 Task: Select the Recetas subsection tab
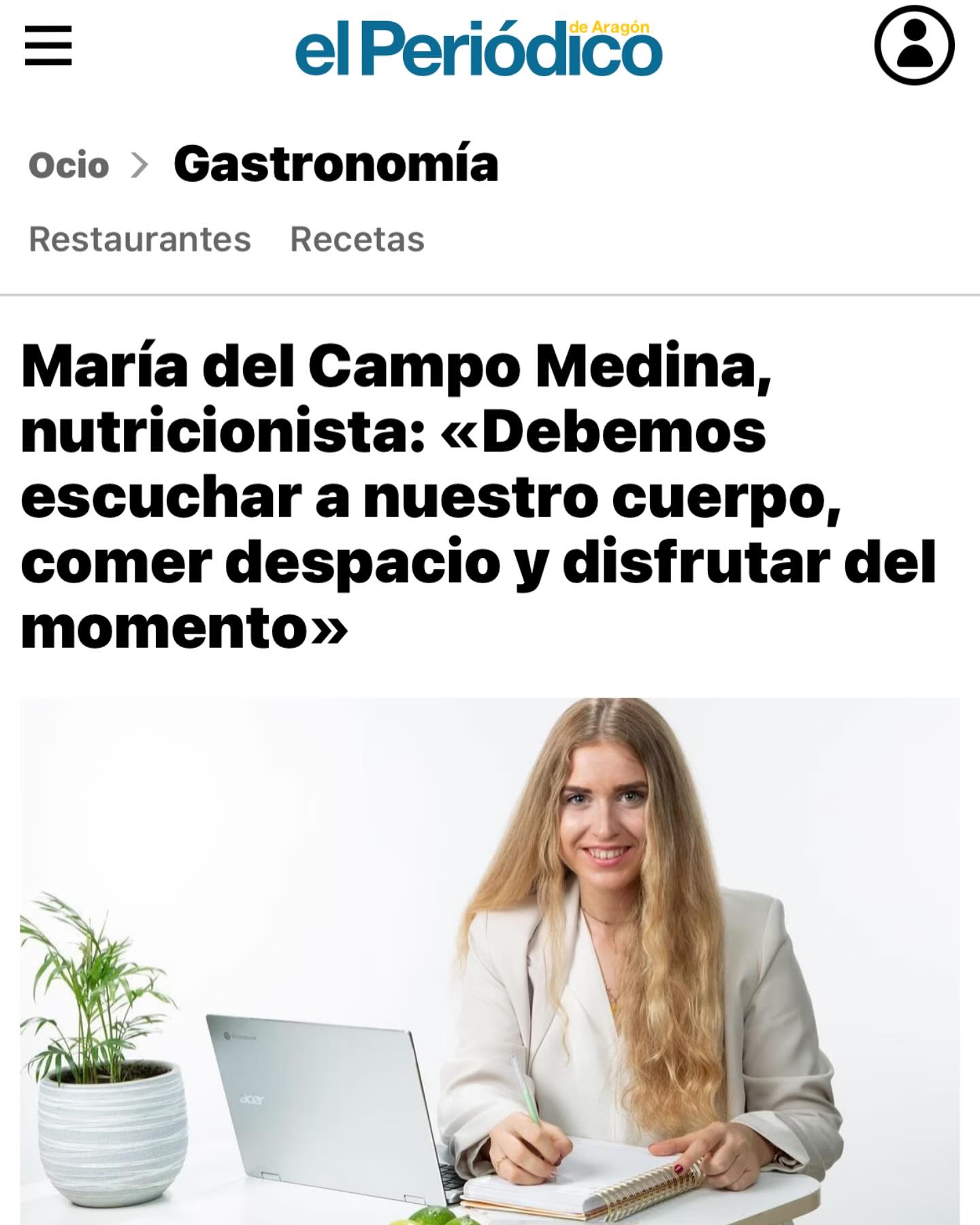tap(357, 239)
